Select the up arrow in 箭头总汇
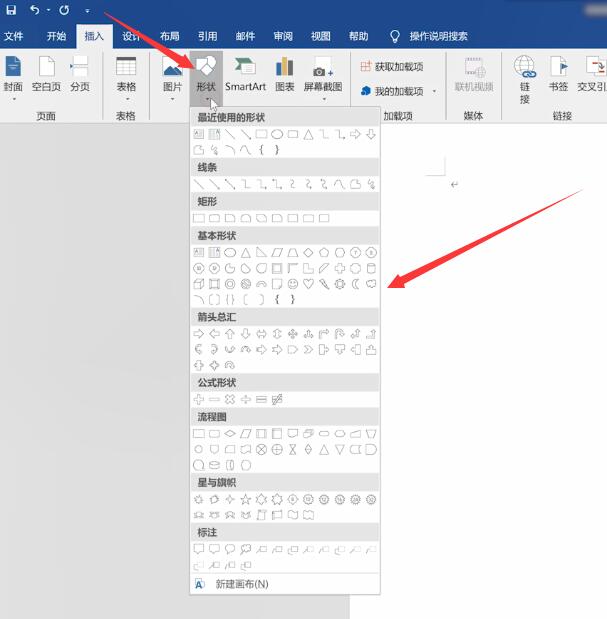The width and height of the screenshot is (607, 619). coord(230,334)
